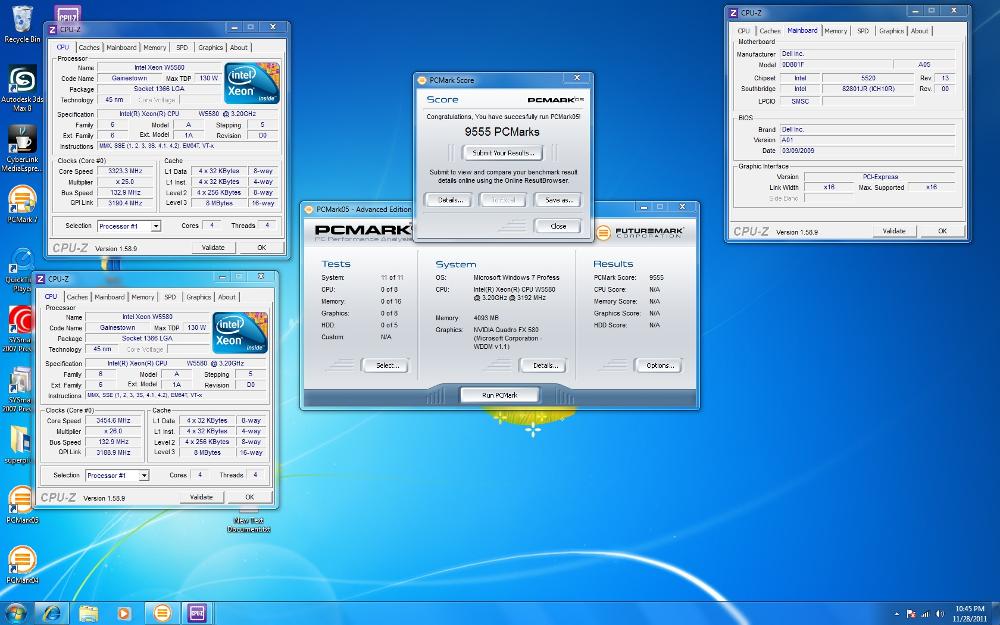This screenshot has width=1000, height=625.
Task: Open Graphics tab in top CPU-Z window
Action: click(210, 47)
